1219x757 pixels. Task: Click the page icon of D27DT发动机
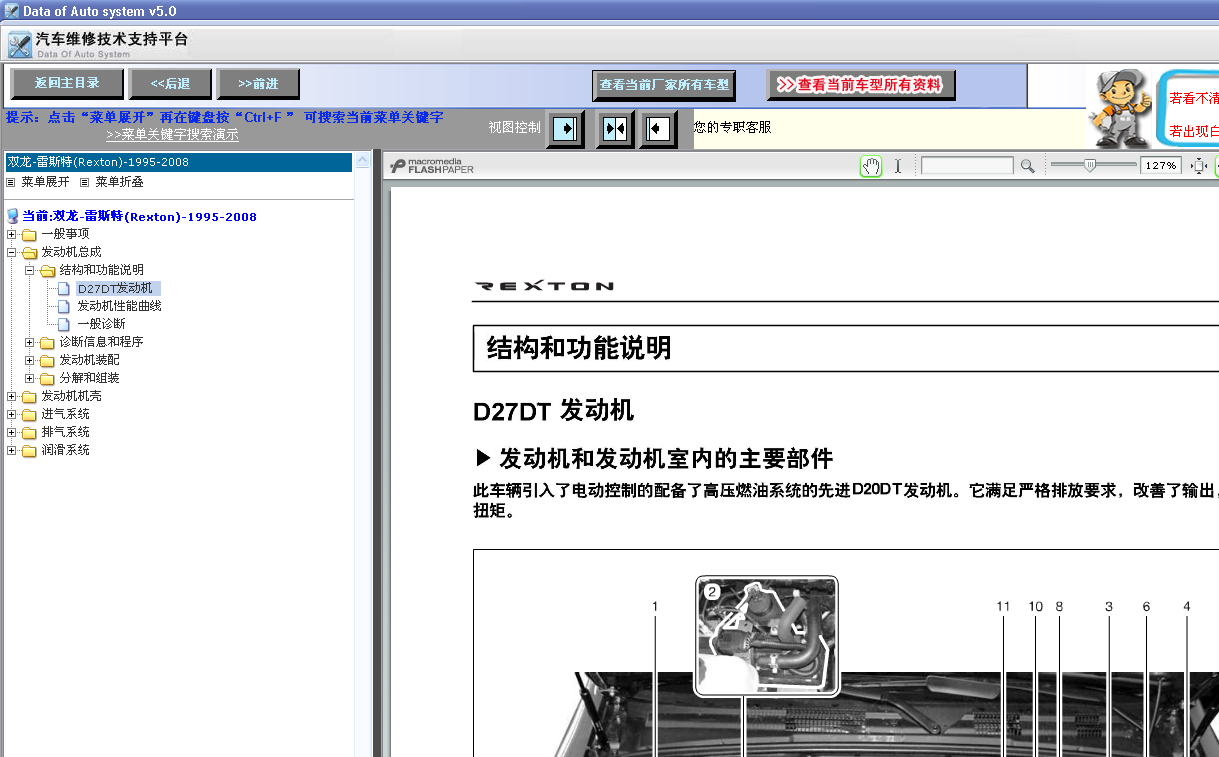point(65,288)
